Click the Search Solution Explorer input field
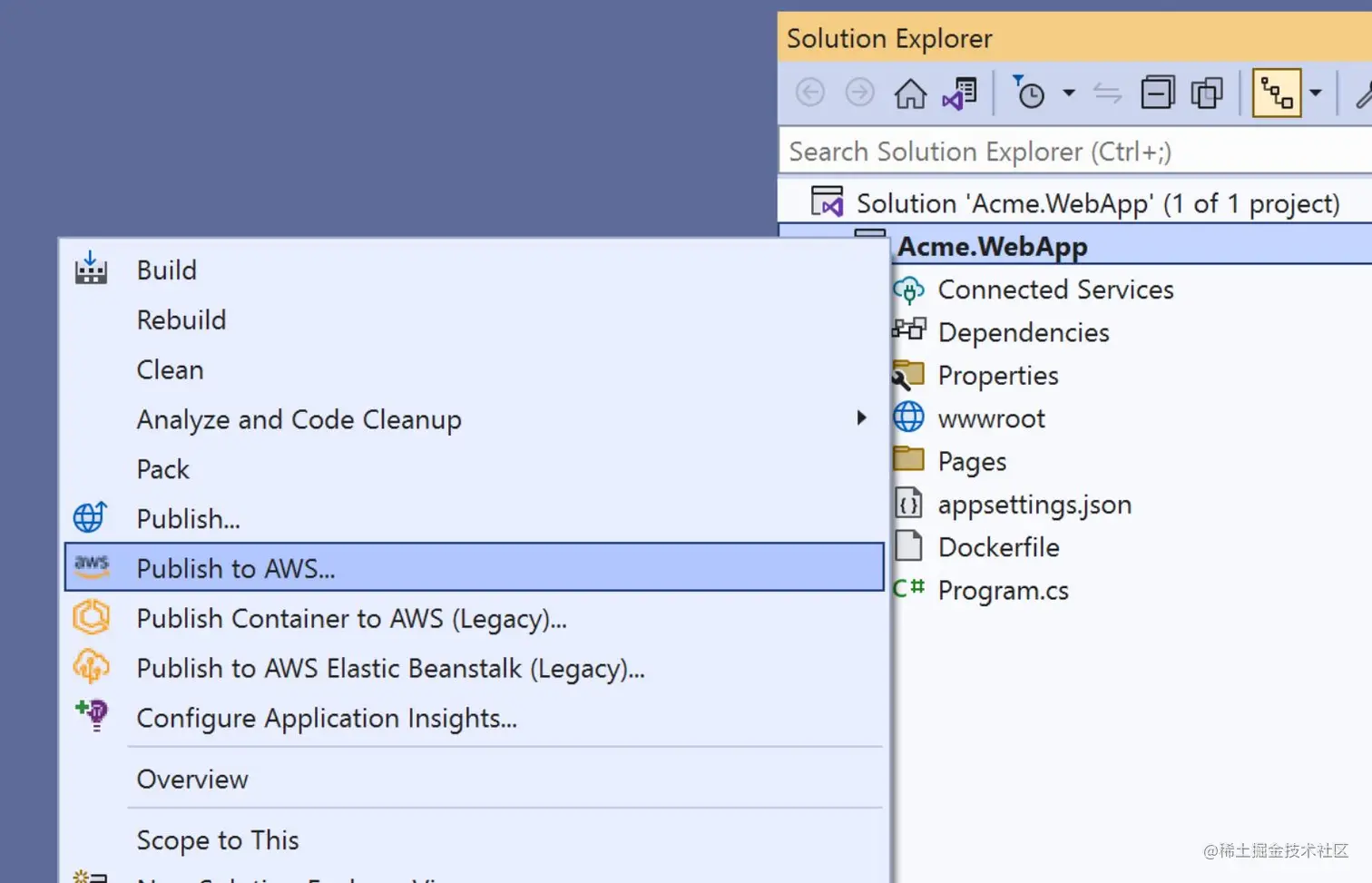This screenshot has height=883, width=1372. coord(998,151)
